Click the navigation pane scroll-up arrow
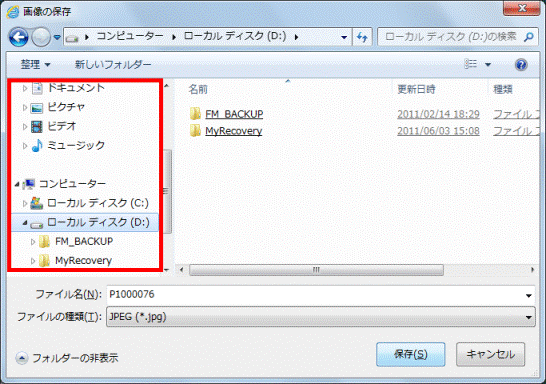Screen dimensions: 546x384 tap(166, 86)
